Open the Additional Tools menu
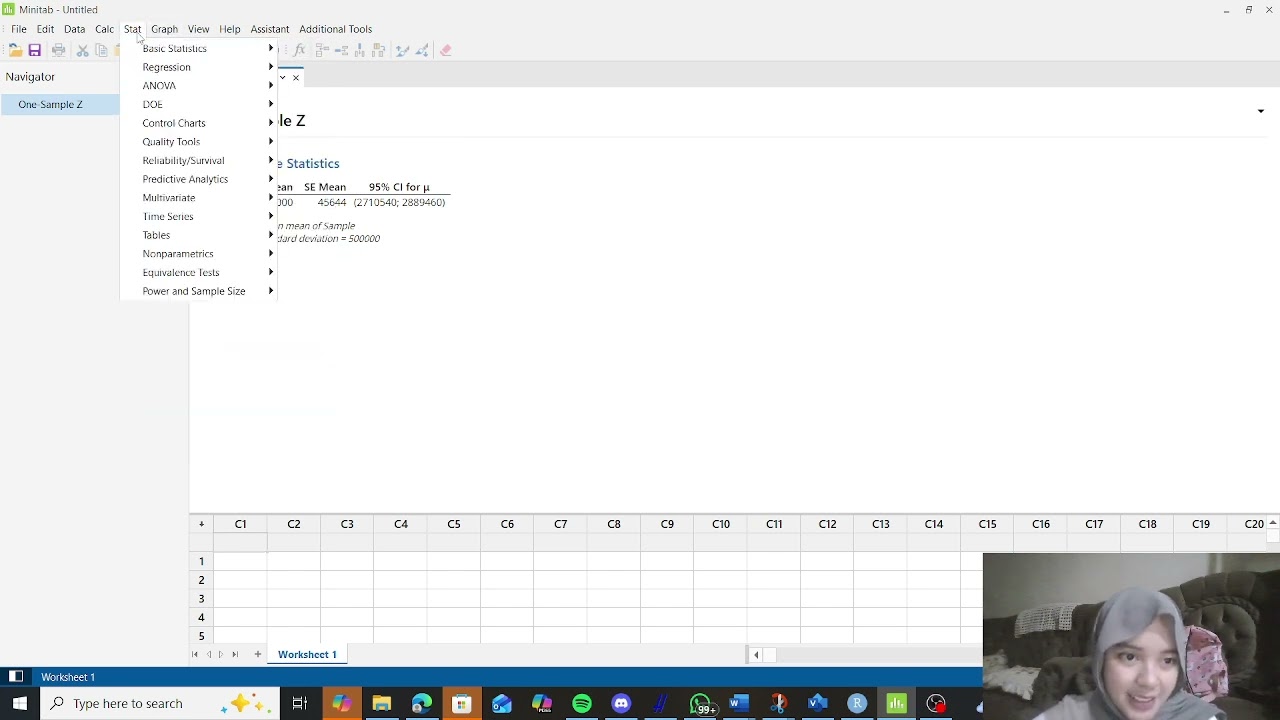This screenshot has height=720, width=1280. tap(335, 29)
